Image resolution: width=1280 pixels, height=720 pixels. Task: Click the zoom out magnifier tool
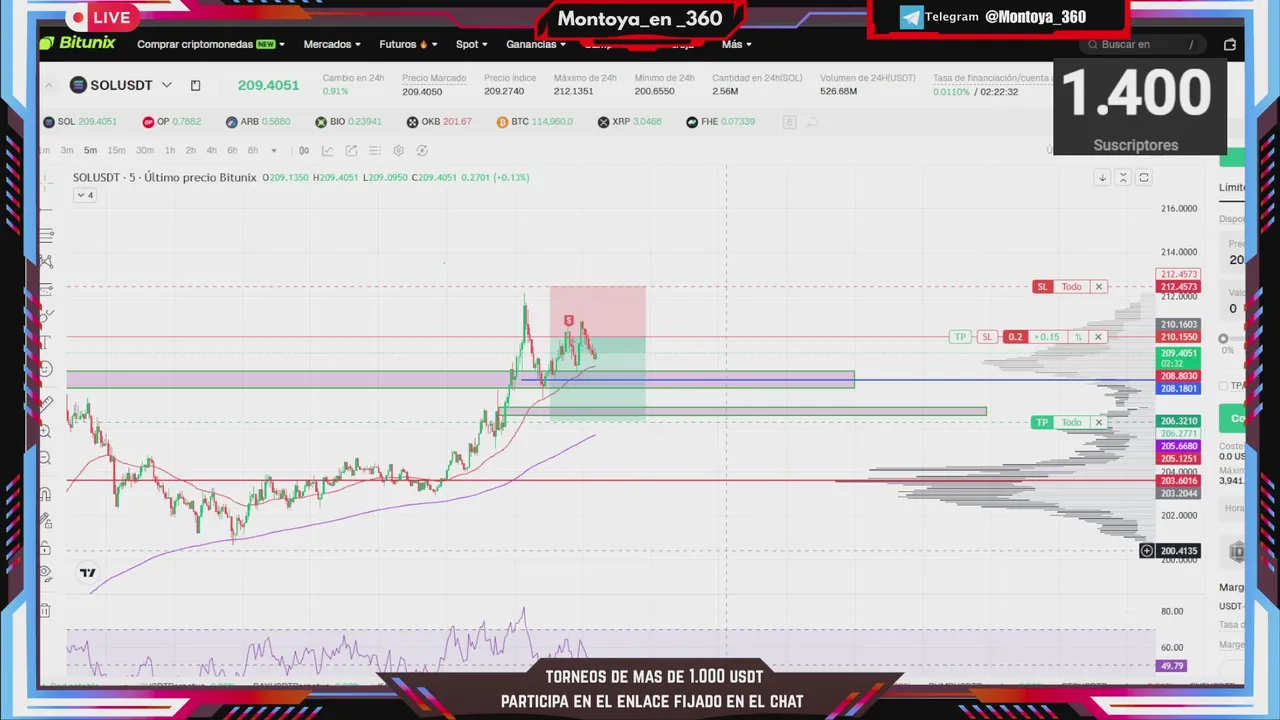pyautogui.click(x=46, y=458)
